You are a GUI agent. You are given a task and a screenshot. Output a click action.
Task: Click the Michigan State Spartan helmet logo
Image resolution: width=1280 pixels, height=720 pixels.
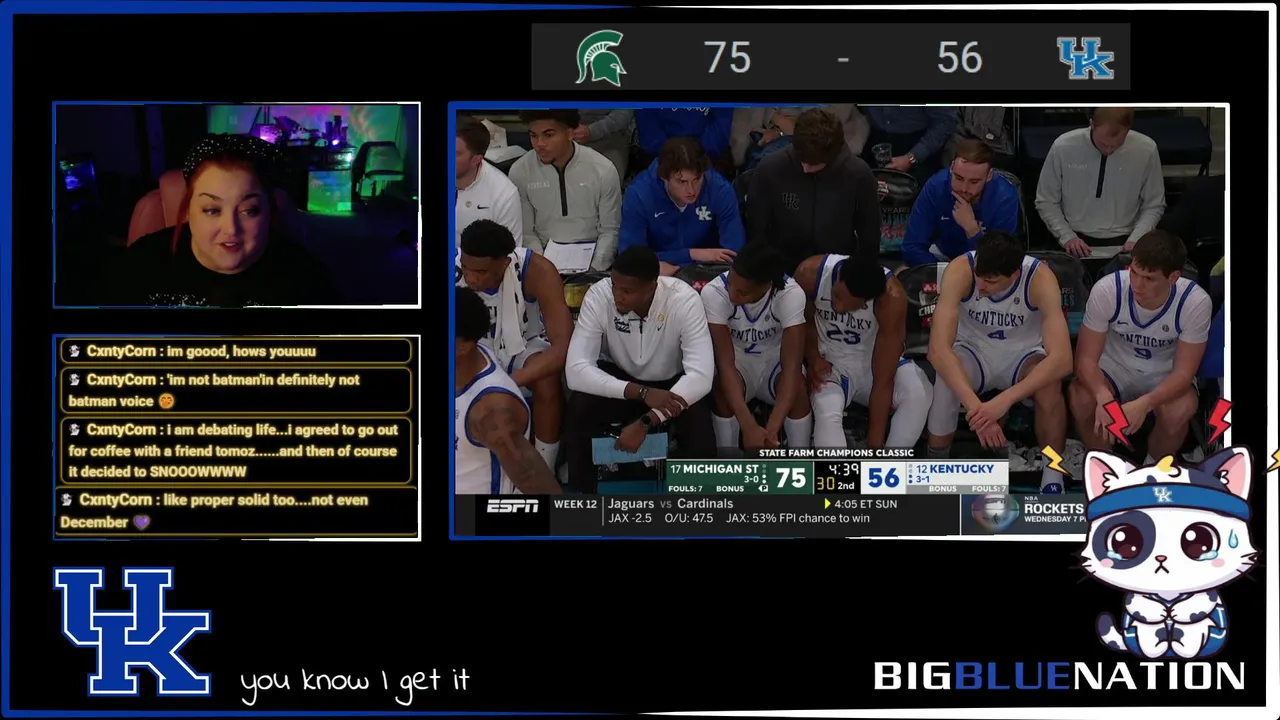pyautogui.click(x=600, y=57)
